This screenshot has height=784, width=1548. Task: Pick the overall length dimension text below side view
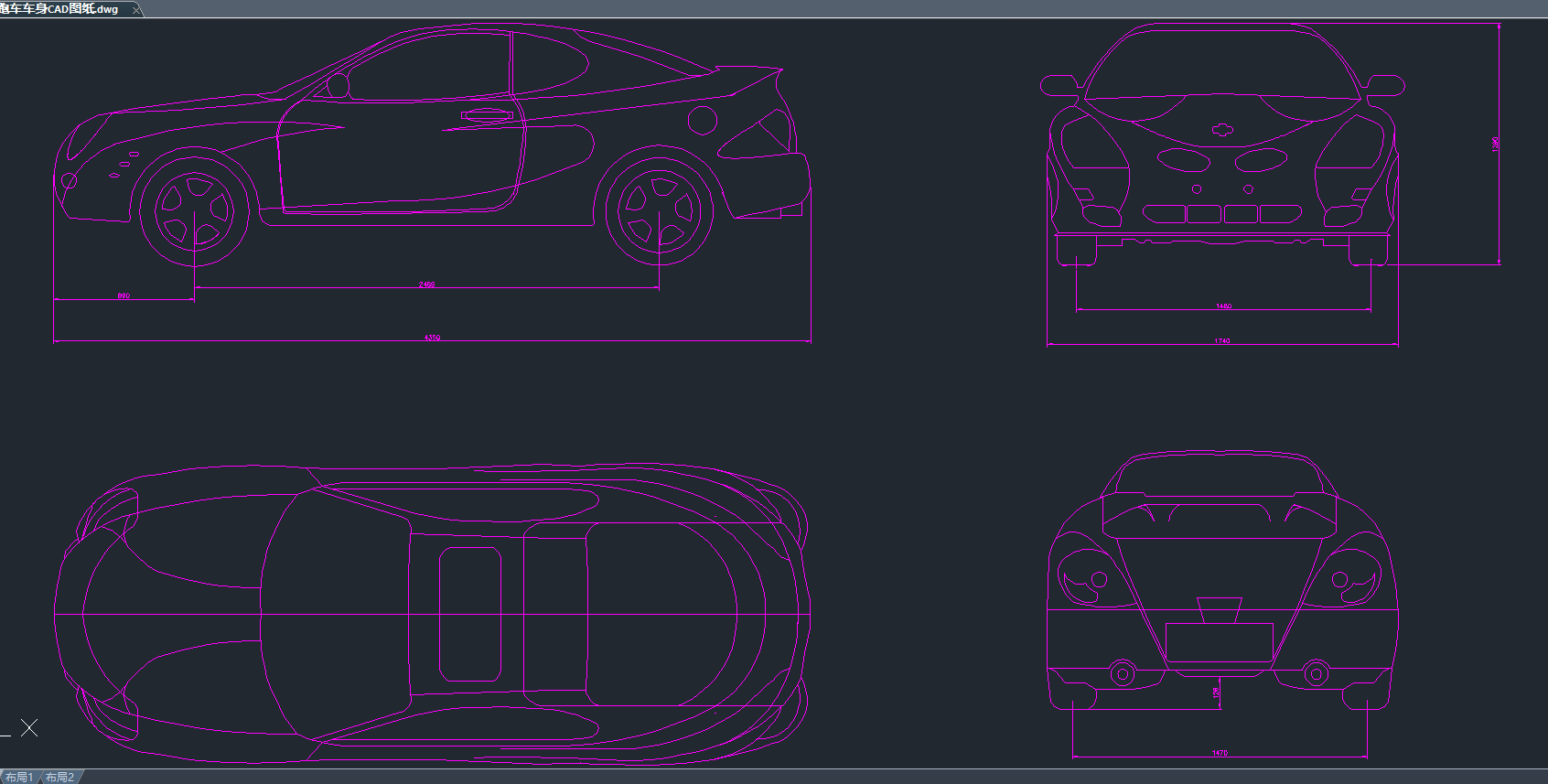click(x=432, y=338)
